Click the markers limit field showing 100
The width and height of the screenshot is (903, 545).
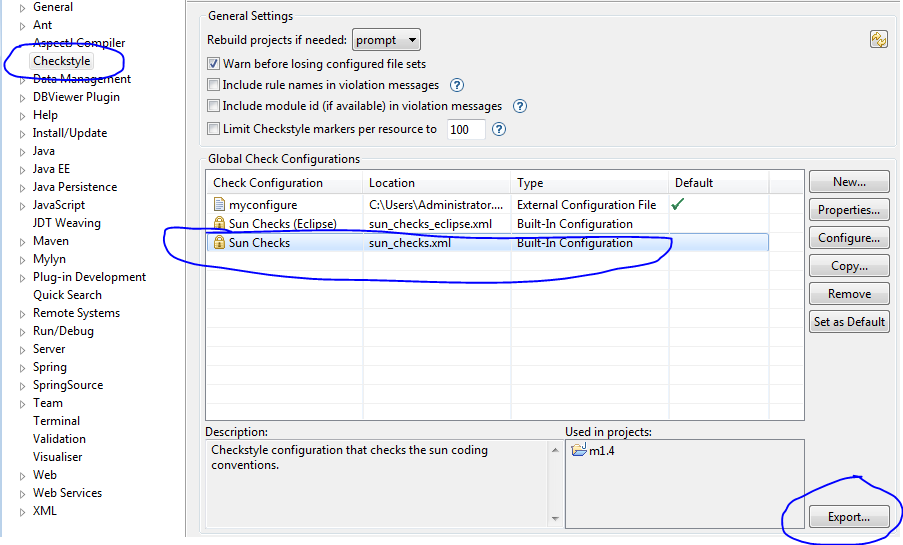click(x=465, y=130)
